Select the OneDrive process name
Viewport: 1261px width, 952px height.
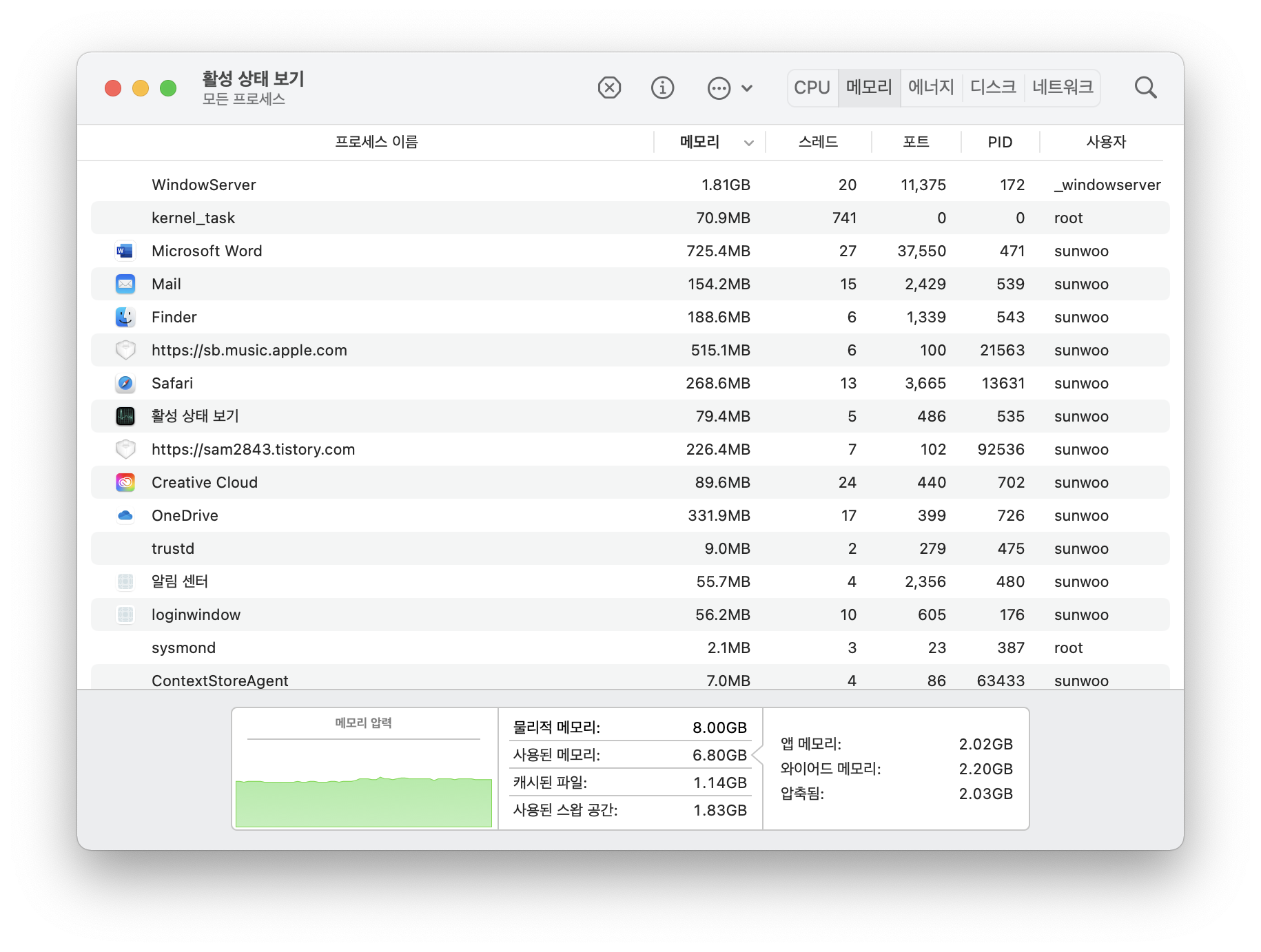click(x=185, y=515)
